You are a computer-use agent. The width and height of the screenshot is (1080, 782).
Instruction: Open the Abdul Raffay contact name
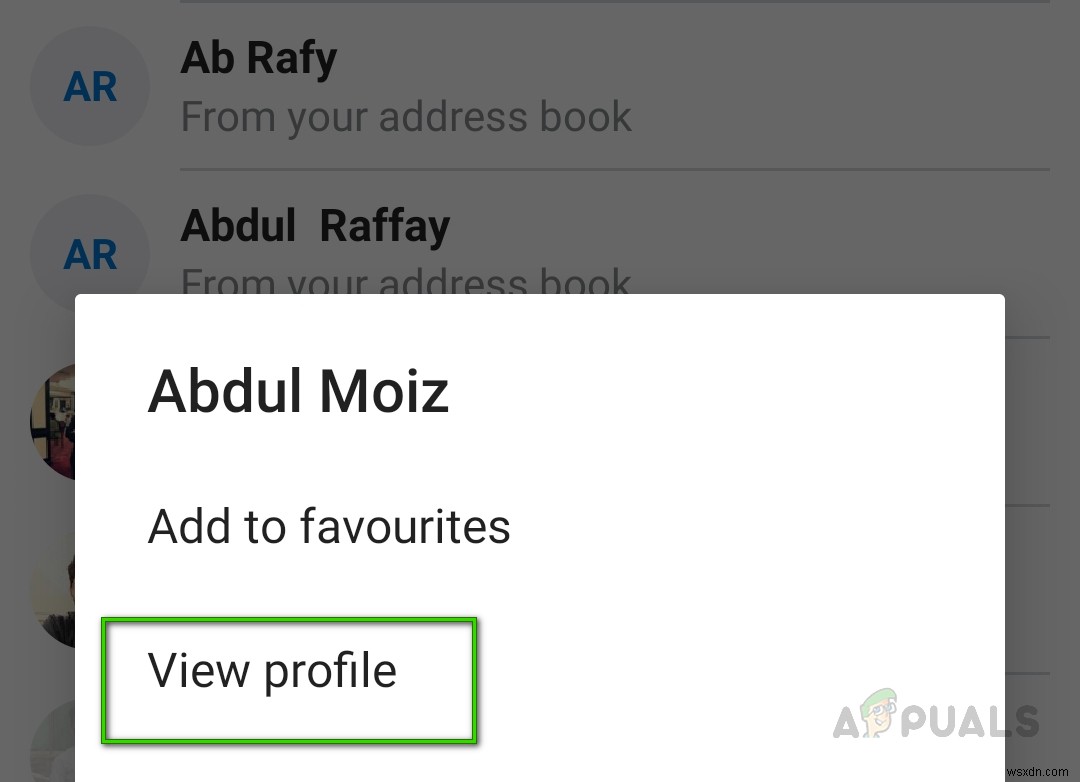(315, 226)
